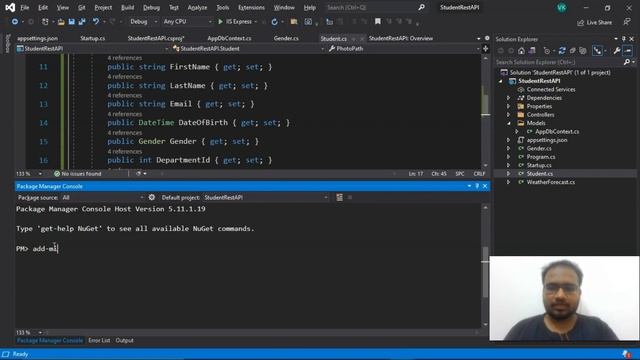Click the Open File folder icon

(61, 22)
